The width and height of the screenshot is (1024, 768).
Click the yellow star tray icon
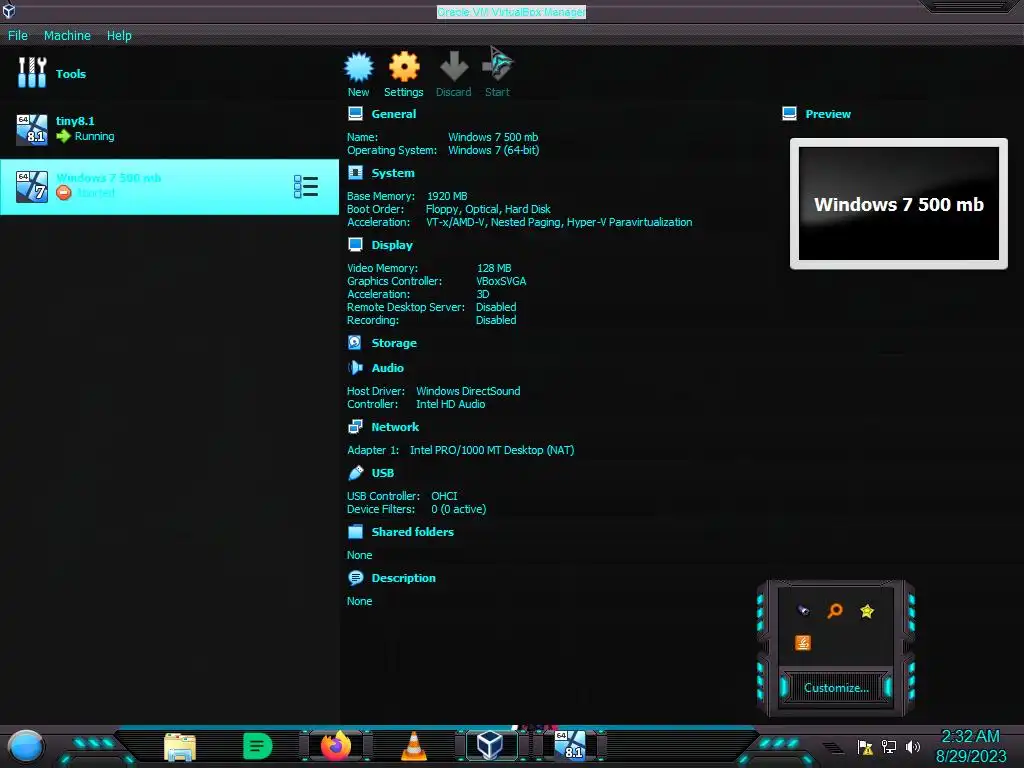pos(867,611)
